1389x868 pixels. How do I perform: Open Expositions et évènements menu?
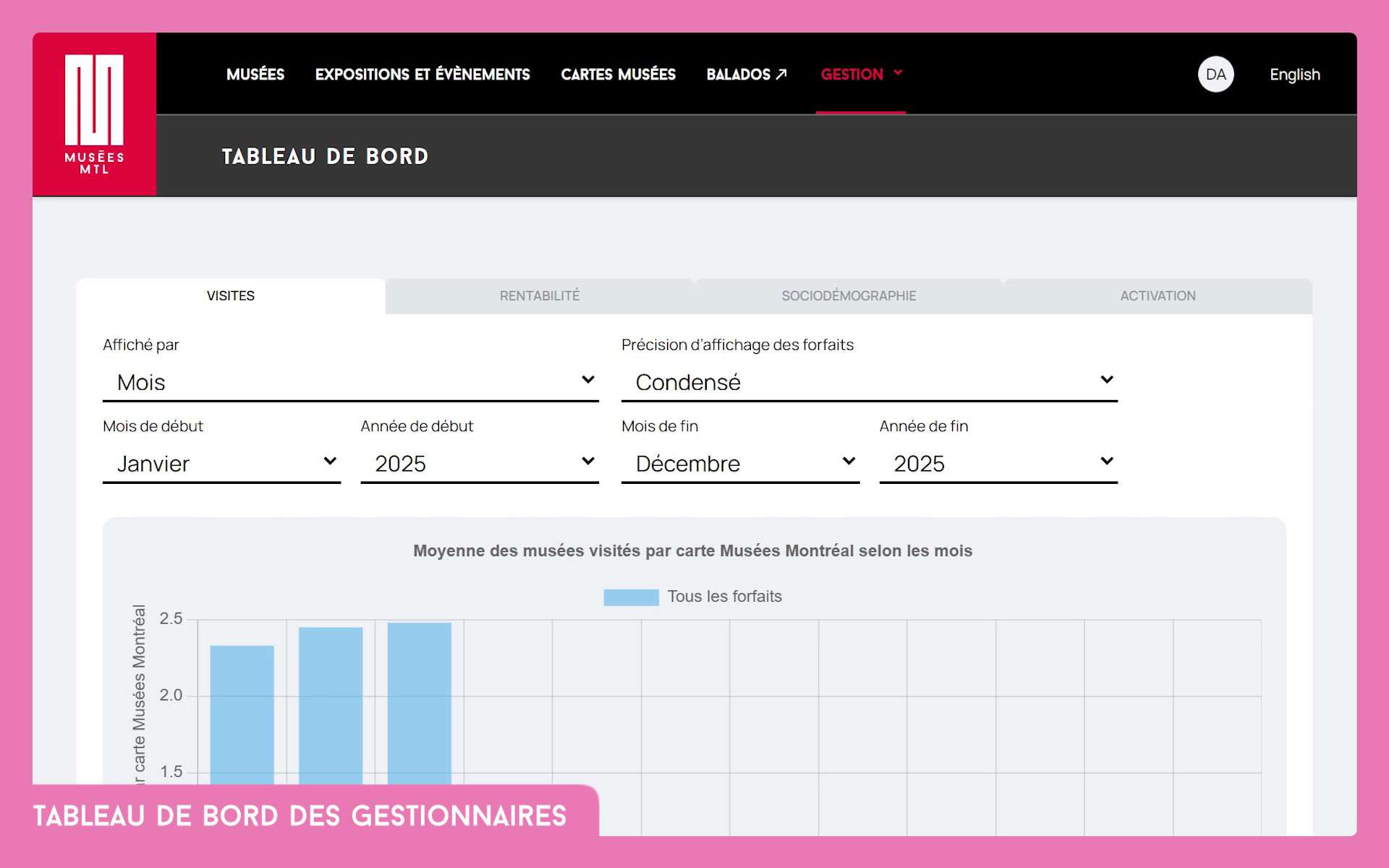422,74
